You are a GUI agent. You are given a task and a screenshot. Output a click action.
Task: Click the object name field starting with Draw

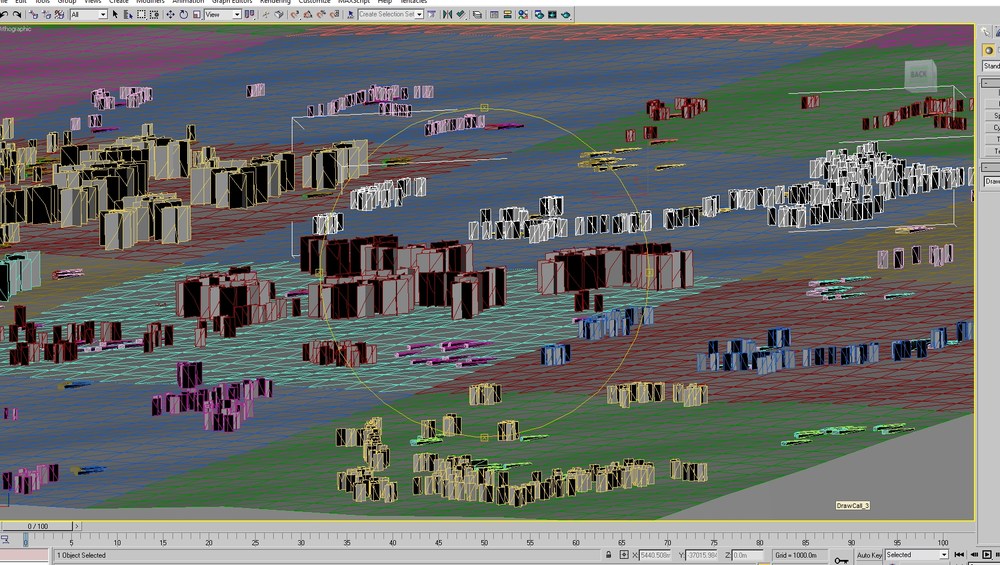click(x=991, y=182)
